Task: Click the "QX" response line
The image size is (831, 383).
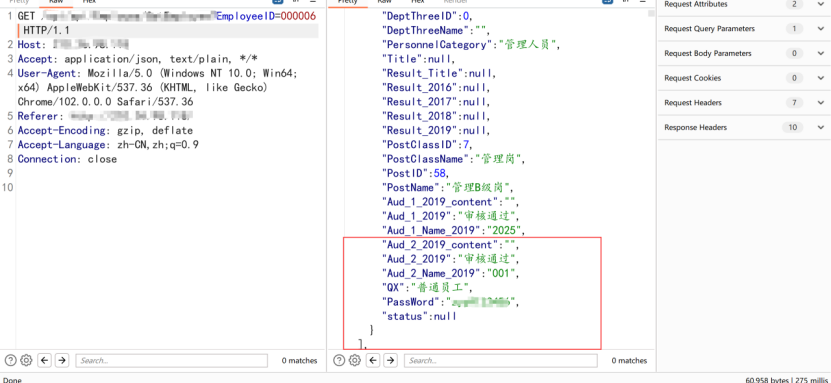Action: click(x=427, y=288)
